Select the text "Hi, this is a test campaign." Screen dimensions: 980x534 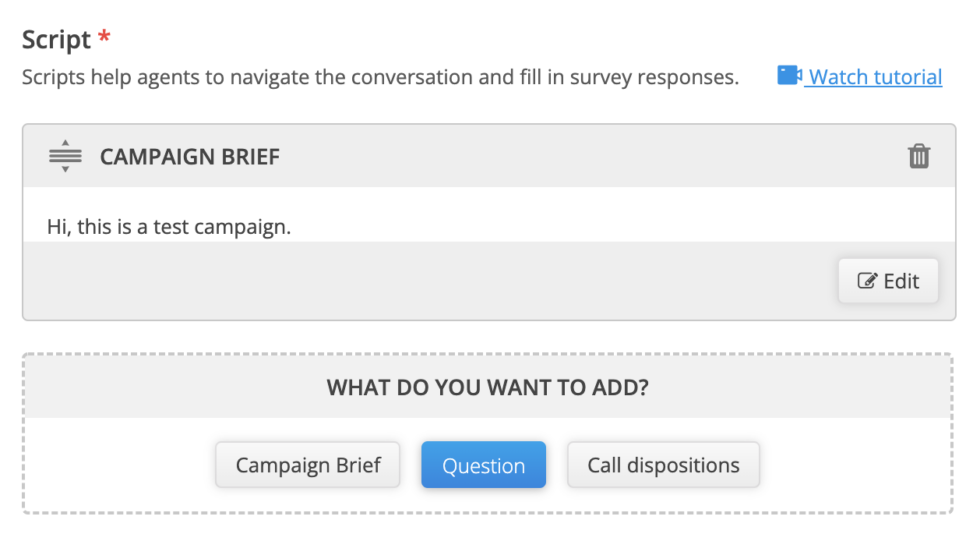(169, 227)
